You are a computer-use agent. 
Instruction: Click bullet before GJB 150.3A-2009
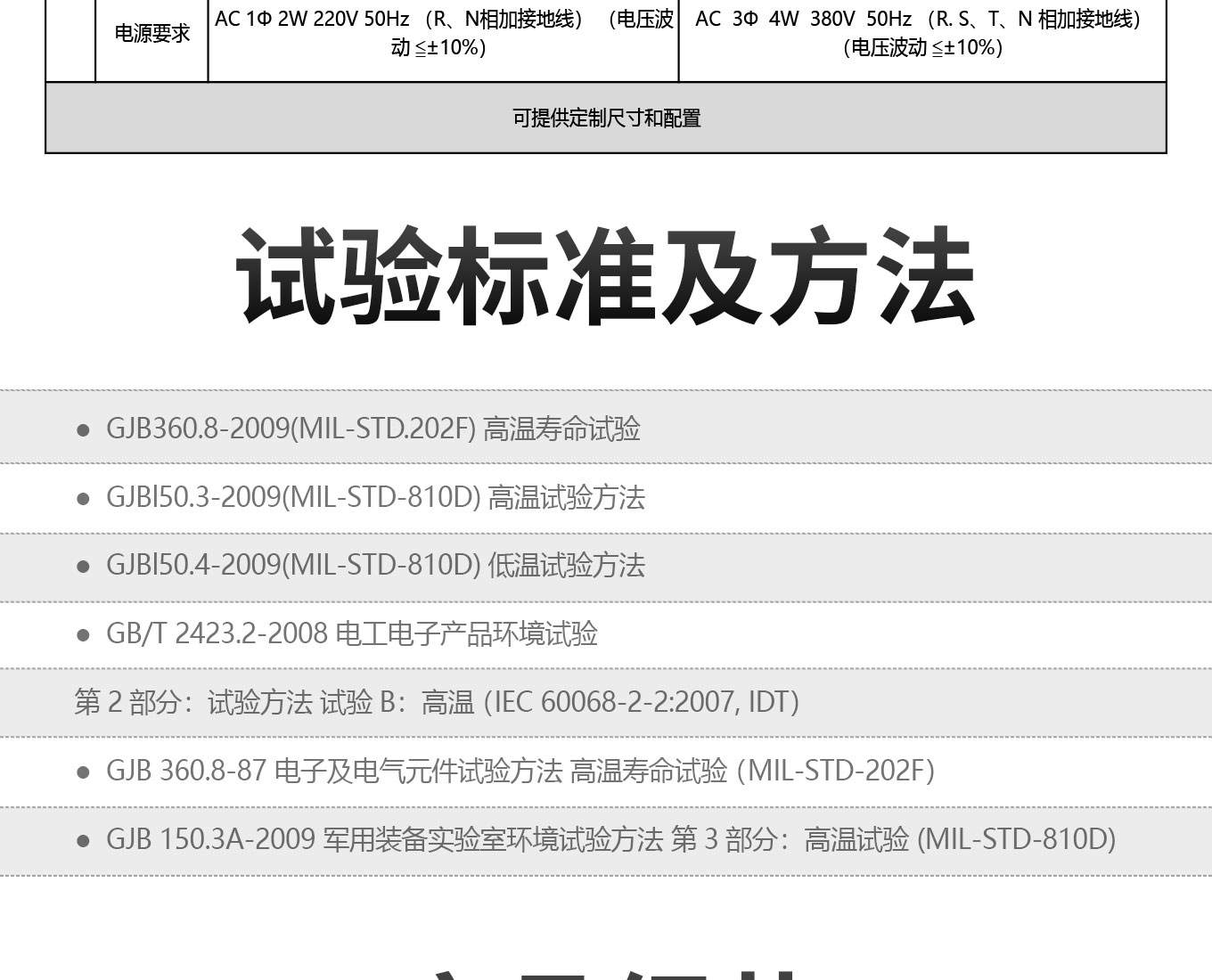click(x=84, y=840)
